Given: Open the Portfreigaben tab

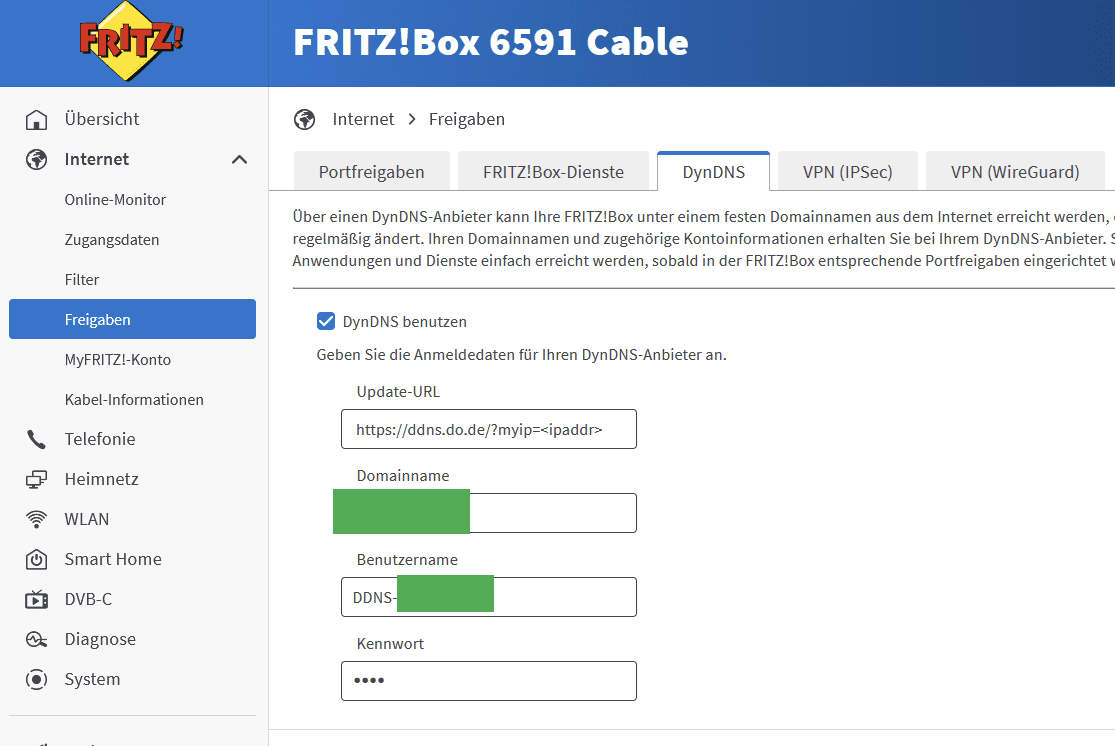Looking at the screenshot, I should click(371, 172).
